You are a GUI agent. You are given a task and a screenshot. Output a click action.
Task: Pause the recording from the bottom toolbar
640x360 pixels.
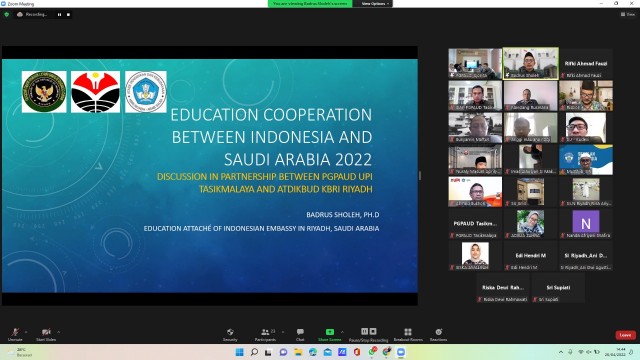pos(364,331)
